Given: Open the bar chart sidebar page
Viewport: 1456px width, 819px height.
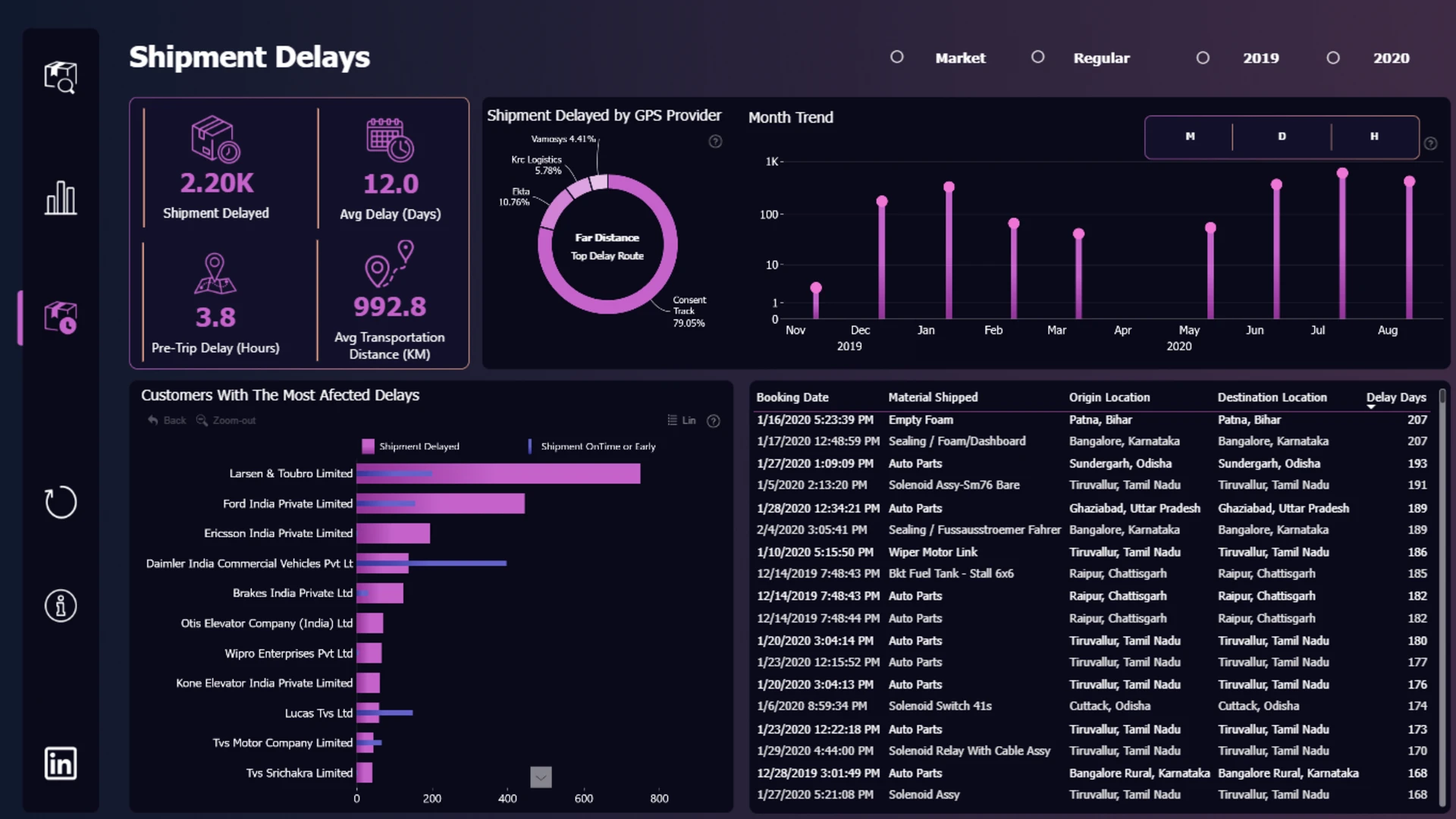Looking at the screenshot, I should [x=61, y=198].
